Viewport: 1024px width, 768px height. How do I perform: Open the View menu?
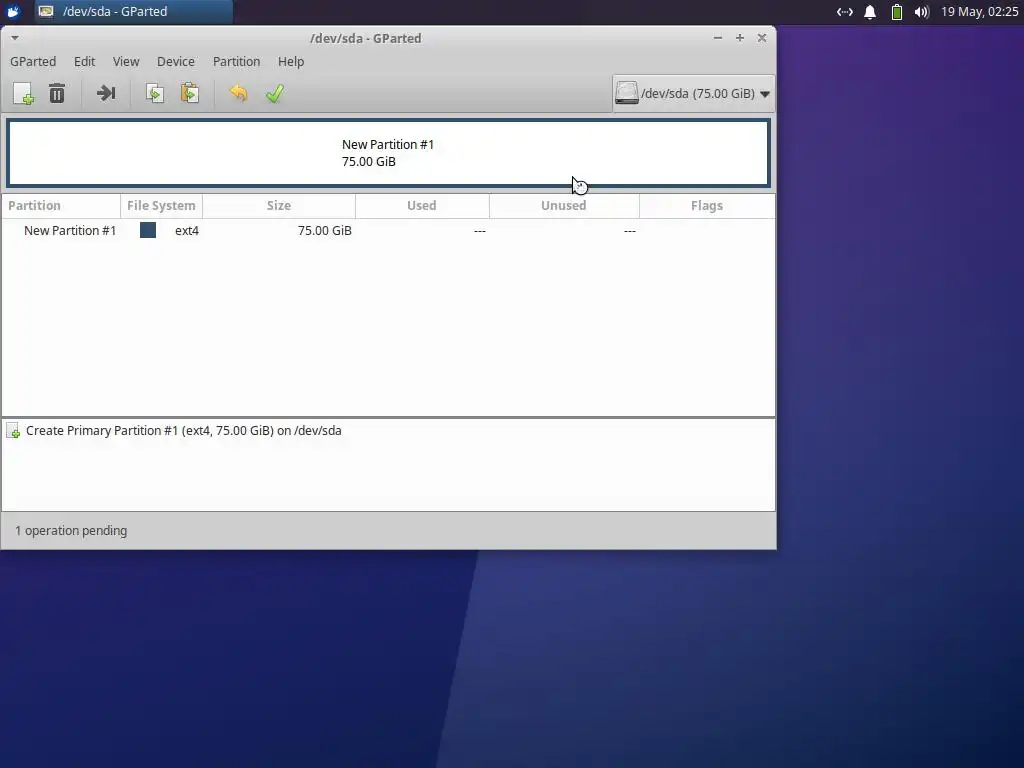(126, 61)
